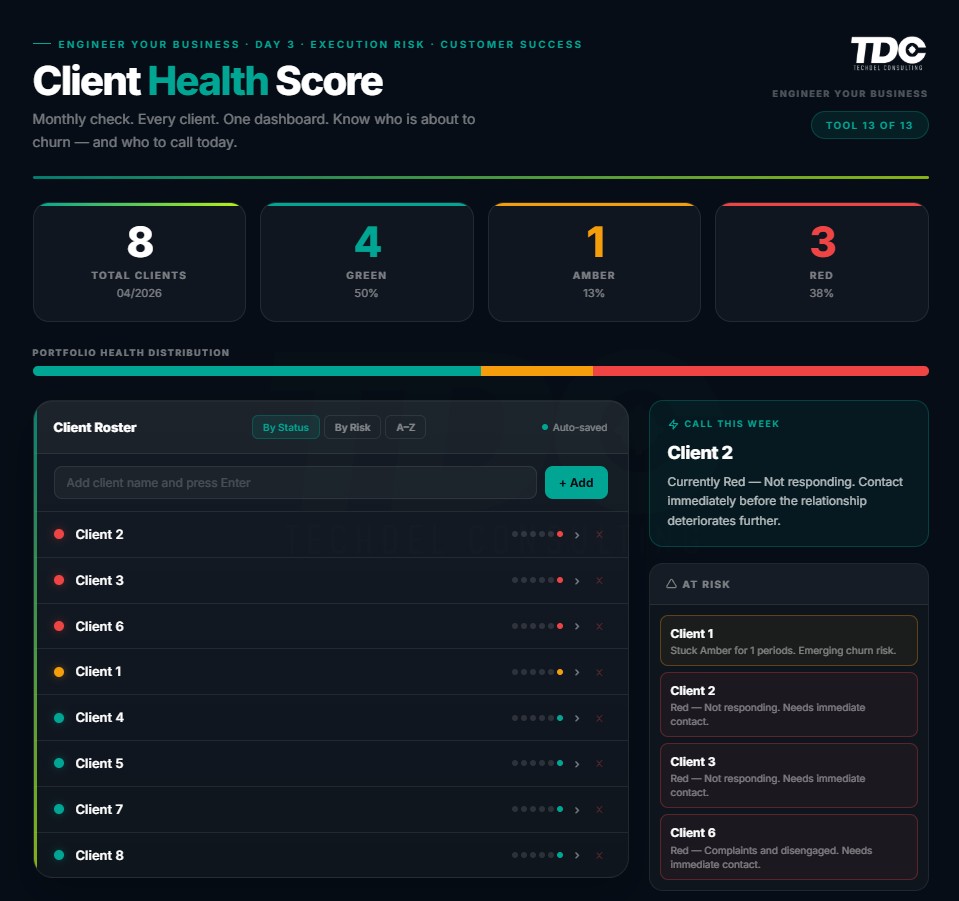959x901 pixels.
Task: Click the Add client name input field
Action: point(295,482)
